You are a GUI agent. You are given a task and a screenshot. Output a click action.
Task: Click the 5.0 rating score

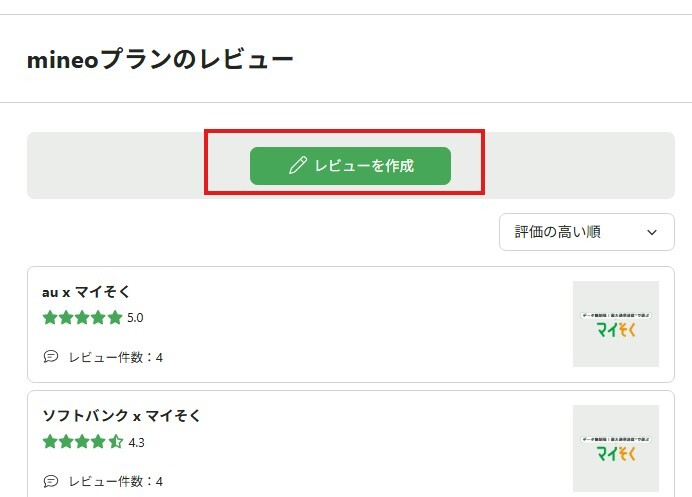coord(135,318)
